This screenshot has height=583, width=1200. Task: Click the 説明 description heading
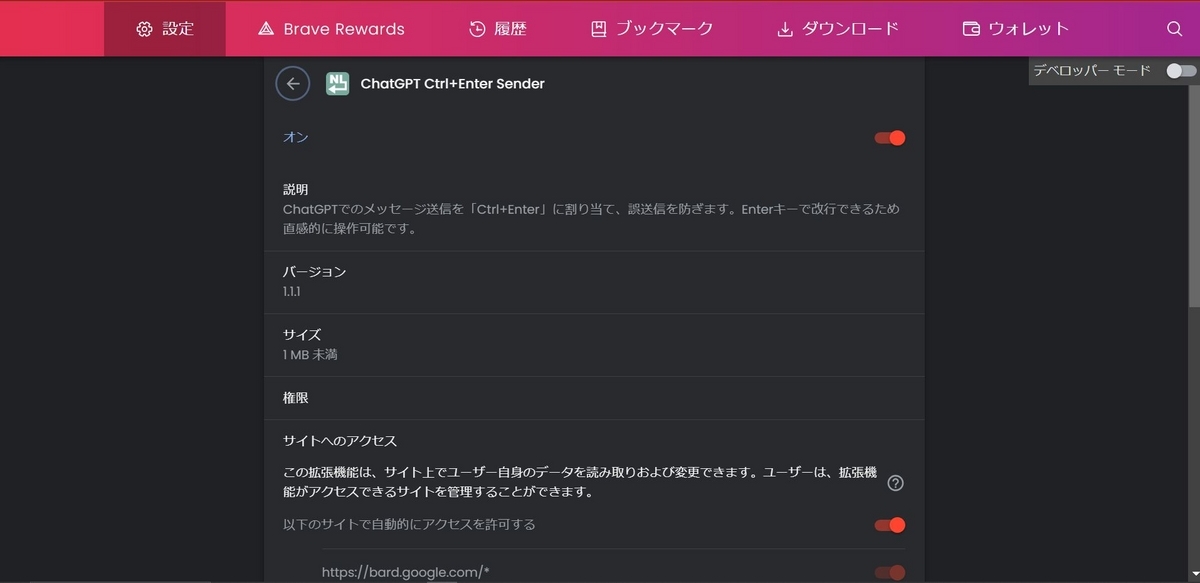296,189
